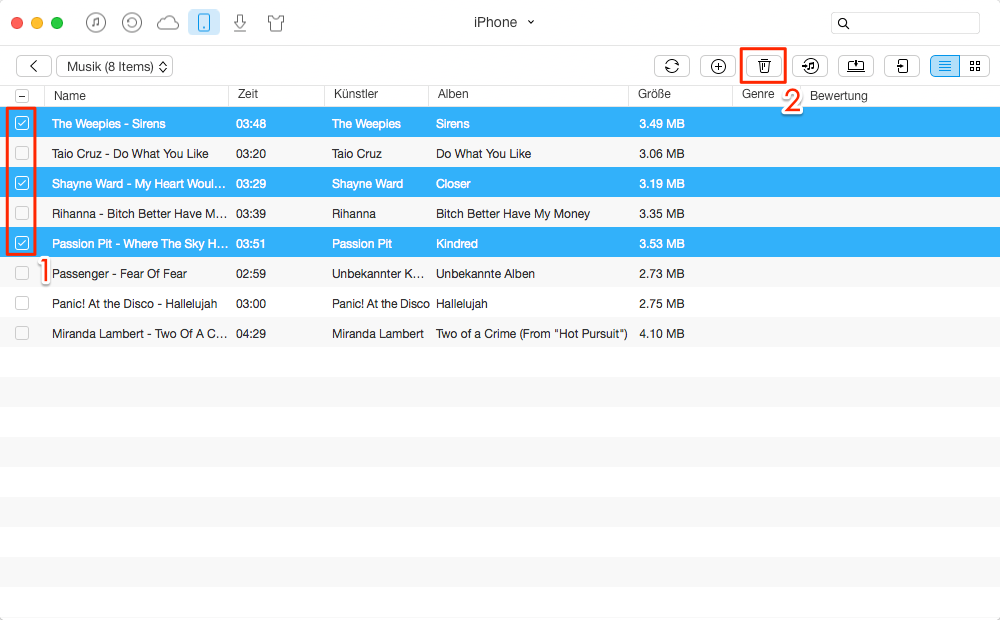Click artist cell Unbekannter K…
The width and height of the screenshot is (1000, 620).
(378, 274)
